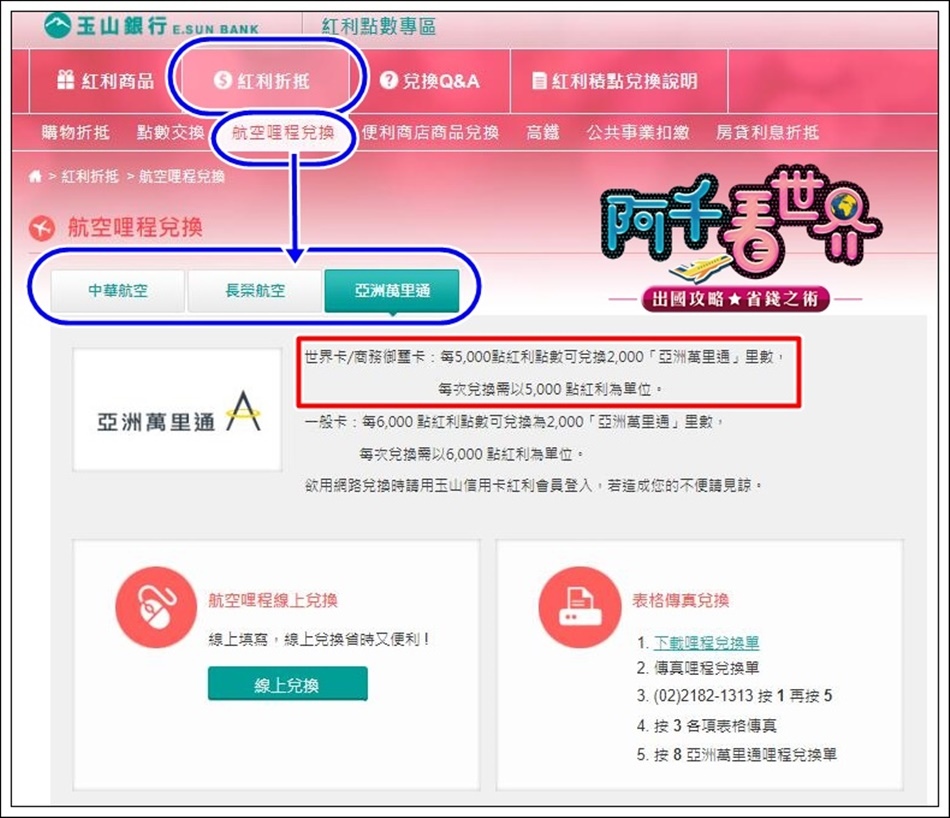This screenshot has width=950, height=818.
Task: Click the E.SUN Bank mountain logo
Action: coord(58,27)
